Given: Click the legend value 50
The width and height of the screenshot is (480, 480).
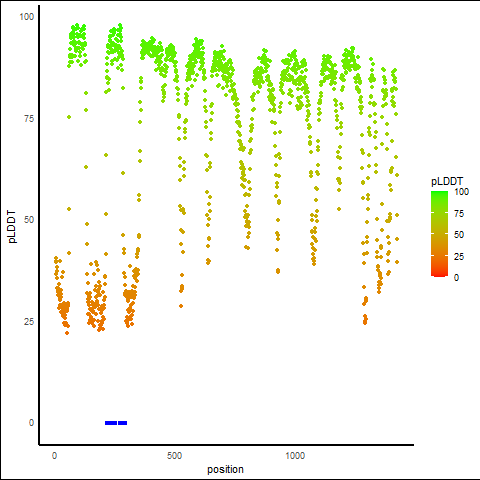Looking at the screenshot, I should point(459,235).
